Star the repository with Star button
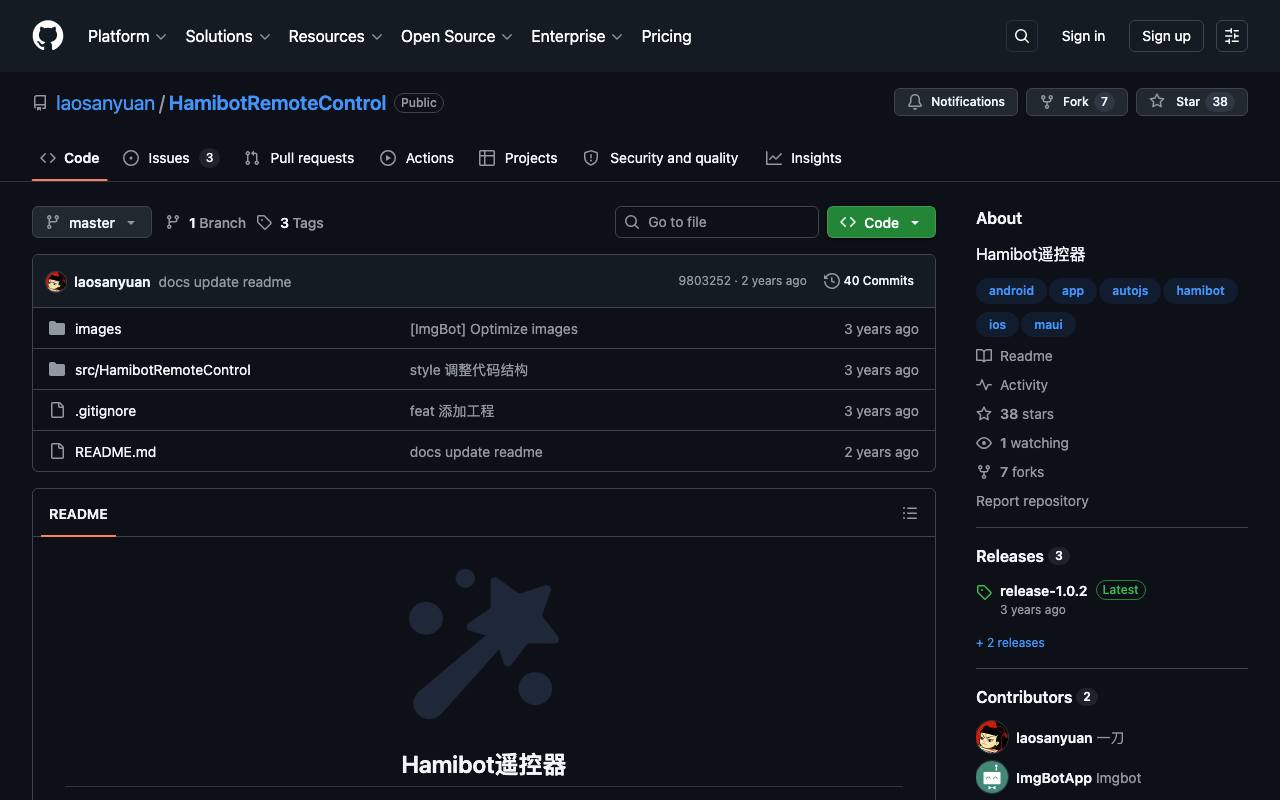The width and height of the screenshot is (1280, 800). (x=1192, y=102)
